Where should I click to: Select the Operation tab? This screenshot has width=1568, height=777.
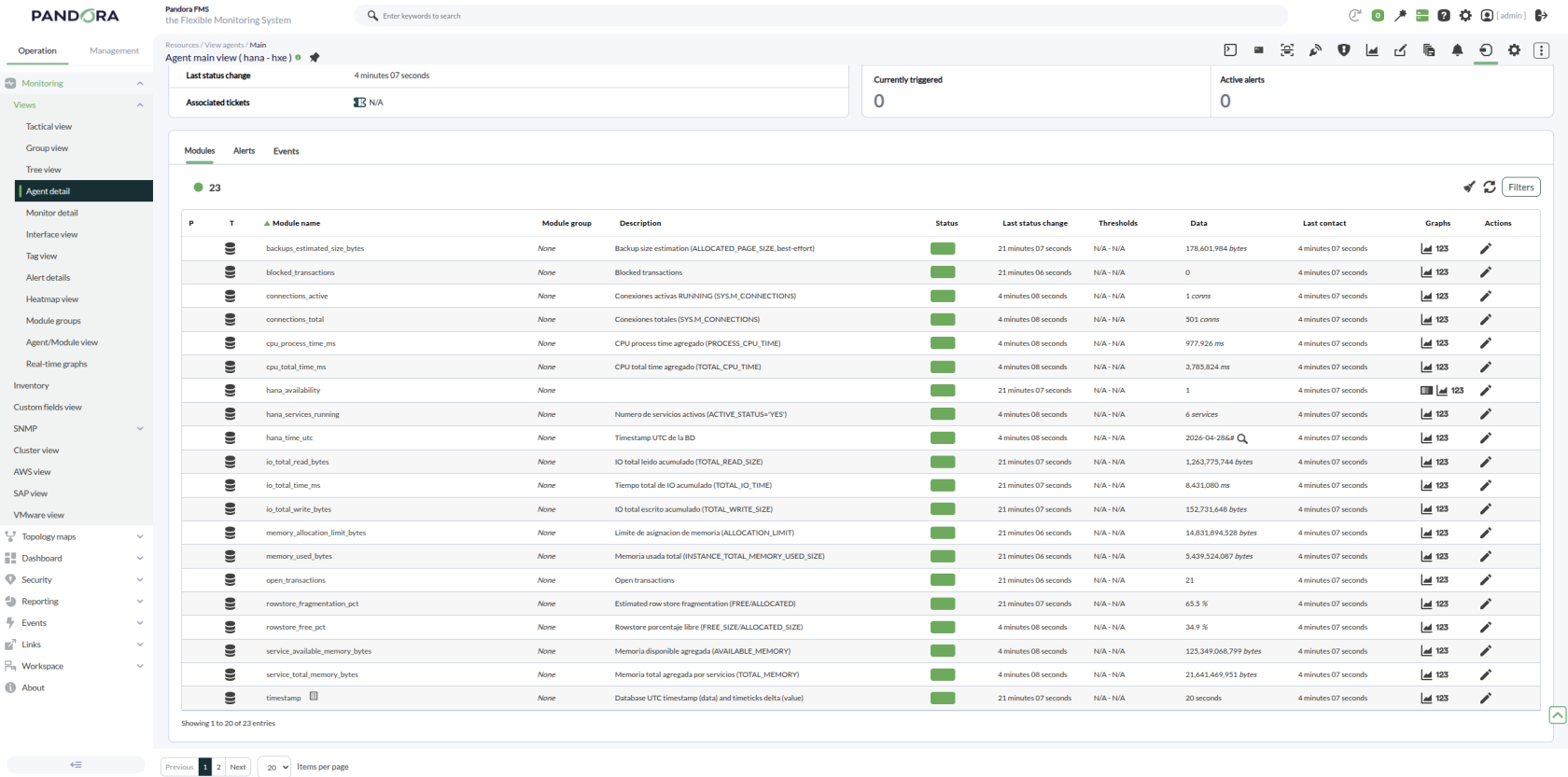(x=37, y=51)
